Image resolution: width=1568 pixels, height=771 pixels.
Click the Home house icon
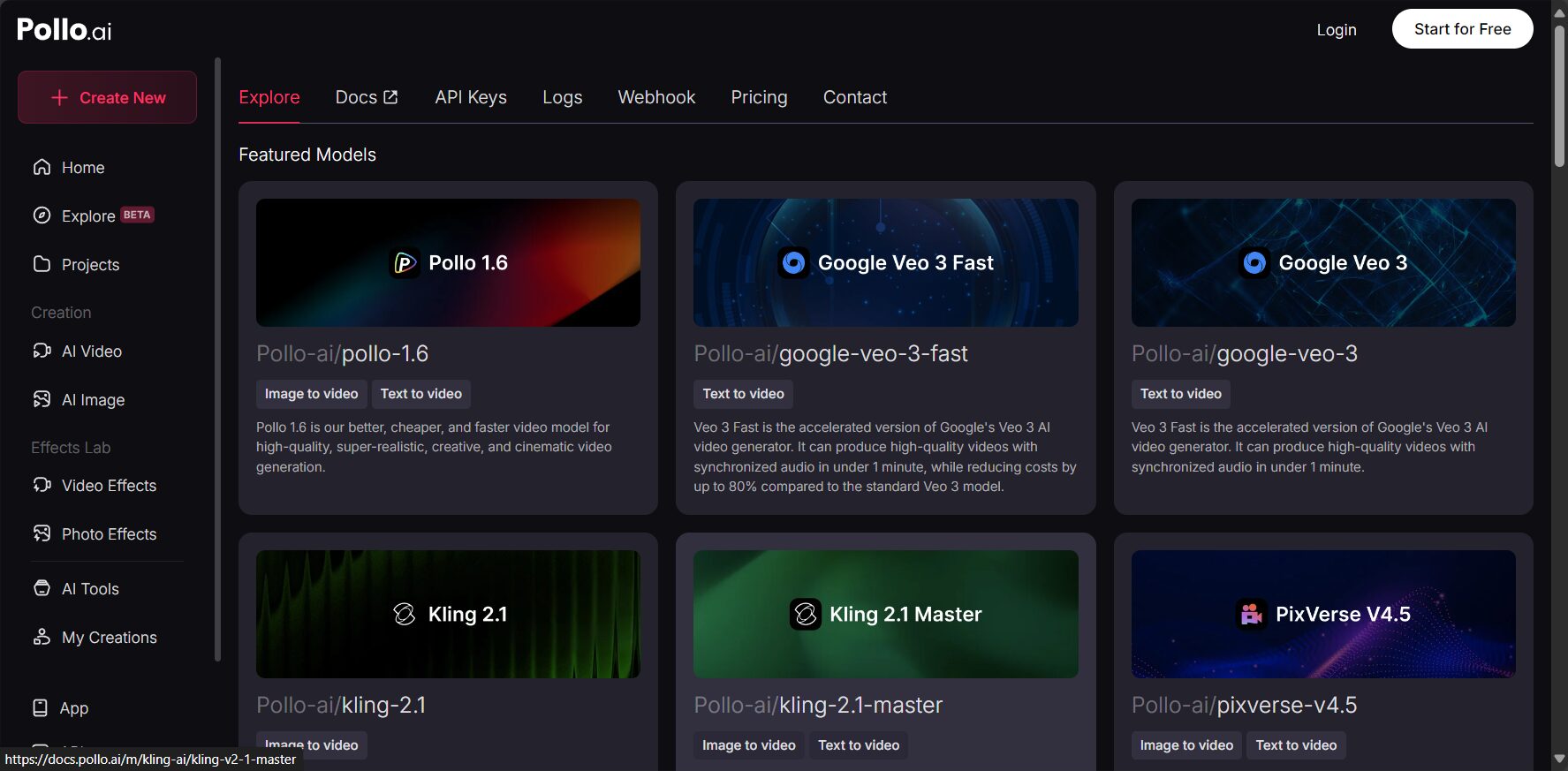(42, 167)
